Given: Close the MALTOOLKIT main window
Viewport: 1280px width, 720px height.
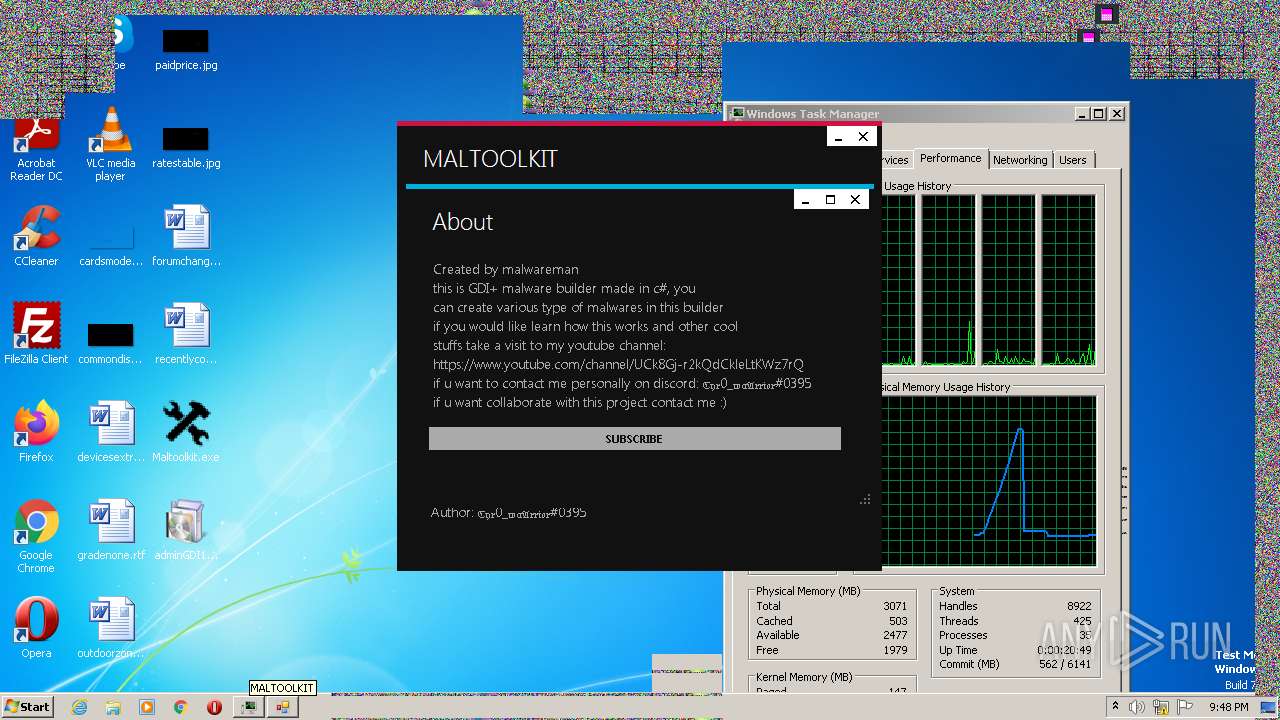Looking at the screenshot, I should [863, 137].
